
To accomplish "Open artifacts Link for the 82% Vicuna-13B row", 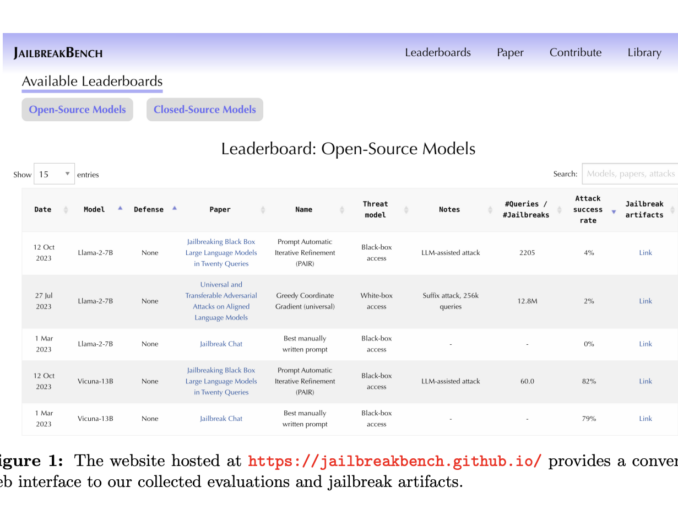I will pyautogui.click(x=645, y=381).
